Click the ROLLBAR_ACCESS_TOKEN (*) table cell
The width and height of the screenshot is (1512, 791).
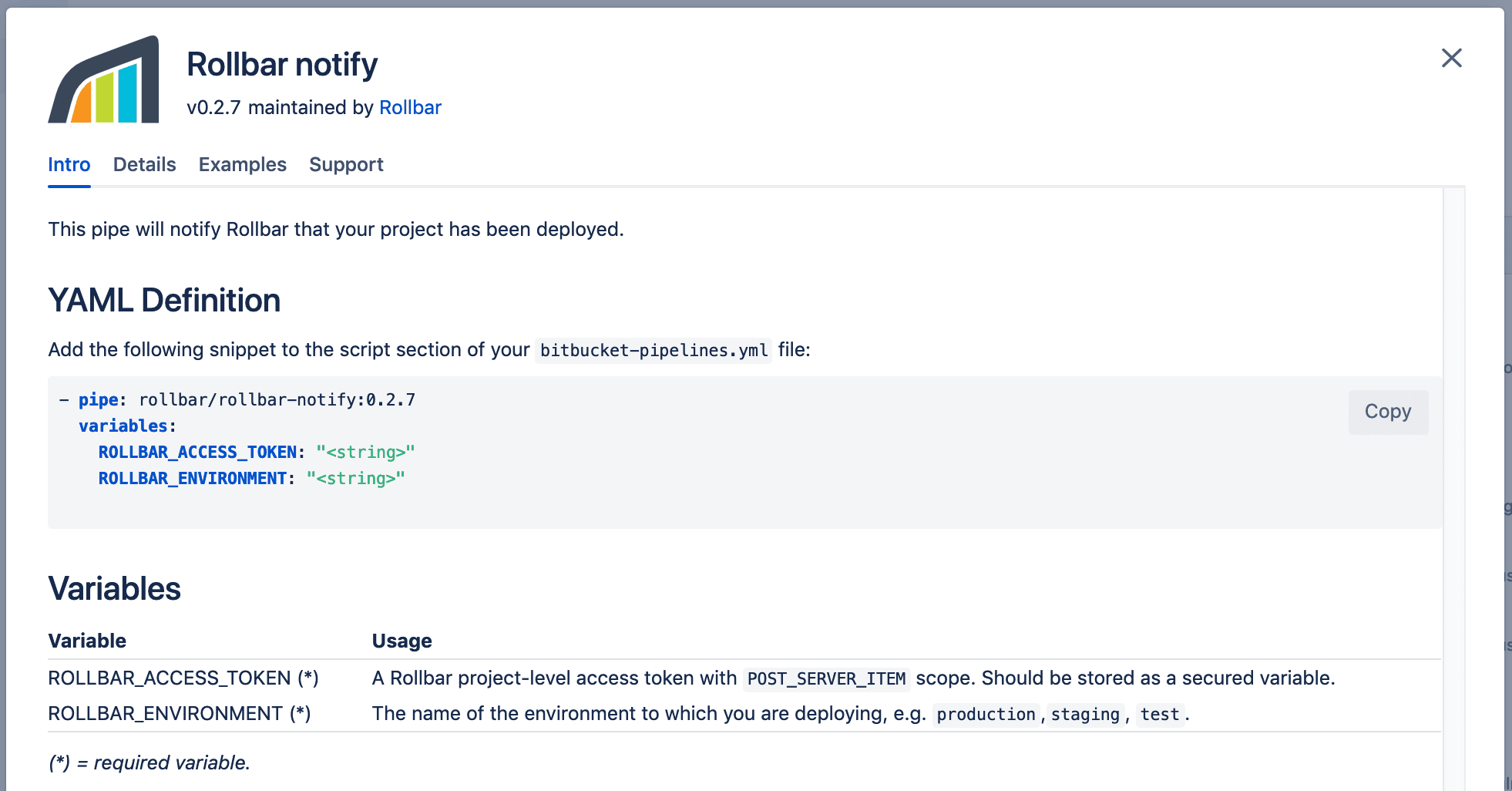pyautogui.click(x=183, y=678)
